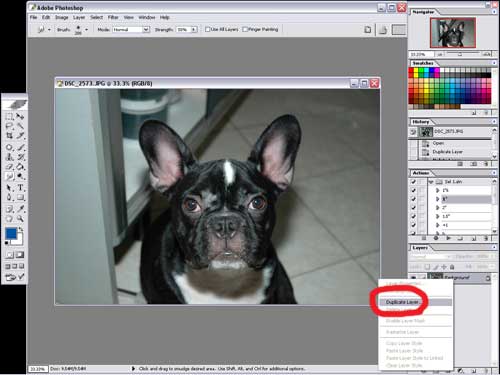The width and height of the screenshot is (500, 375).
Task: Open the Brush preset picker arrow
Action: [x=86, y=30]
